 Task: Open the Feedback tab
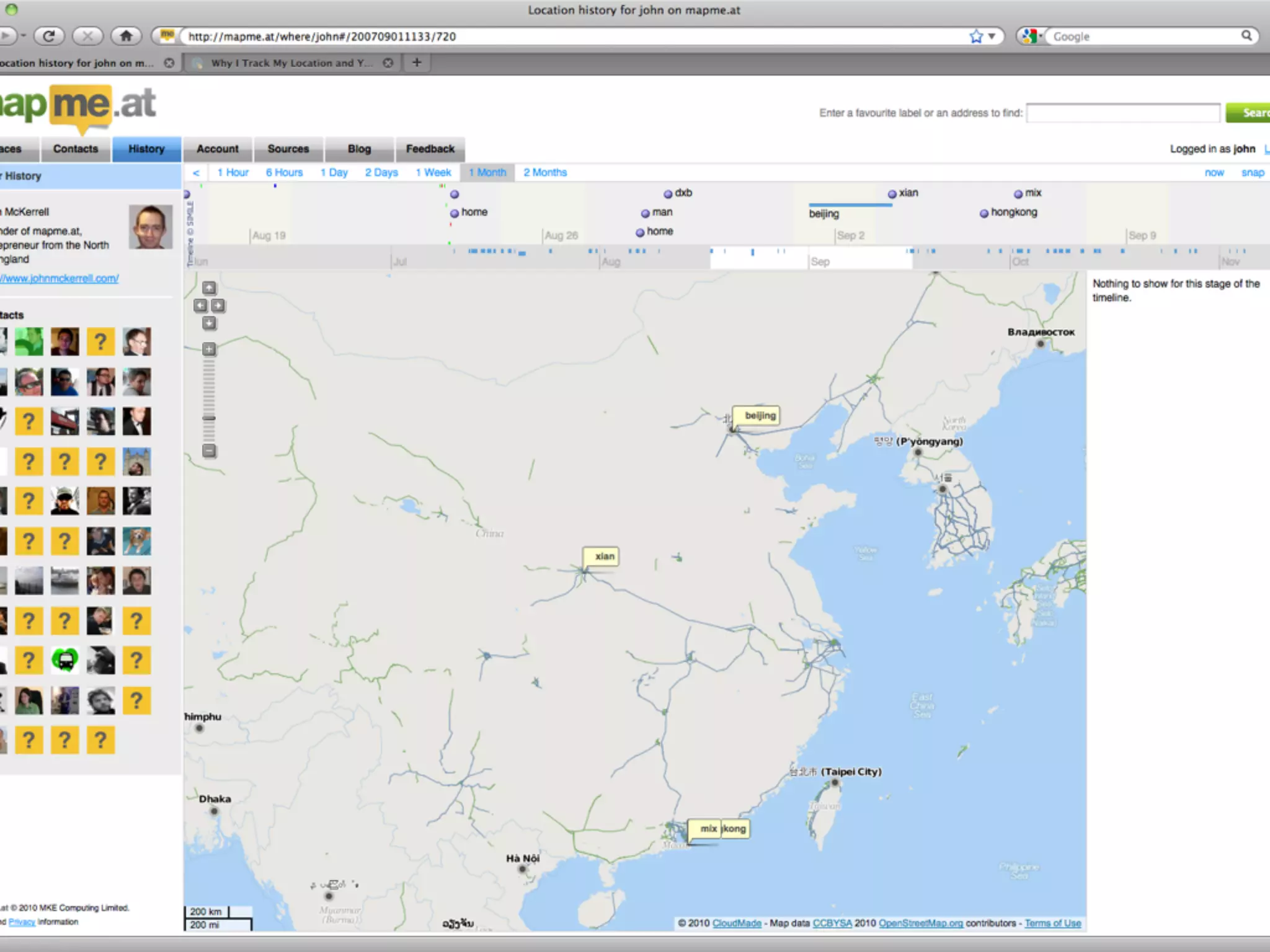(430, 149)
